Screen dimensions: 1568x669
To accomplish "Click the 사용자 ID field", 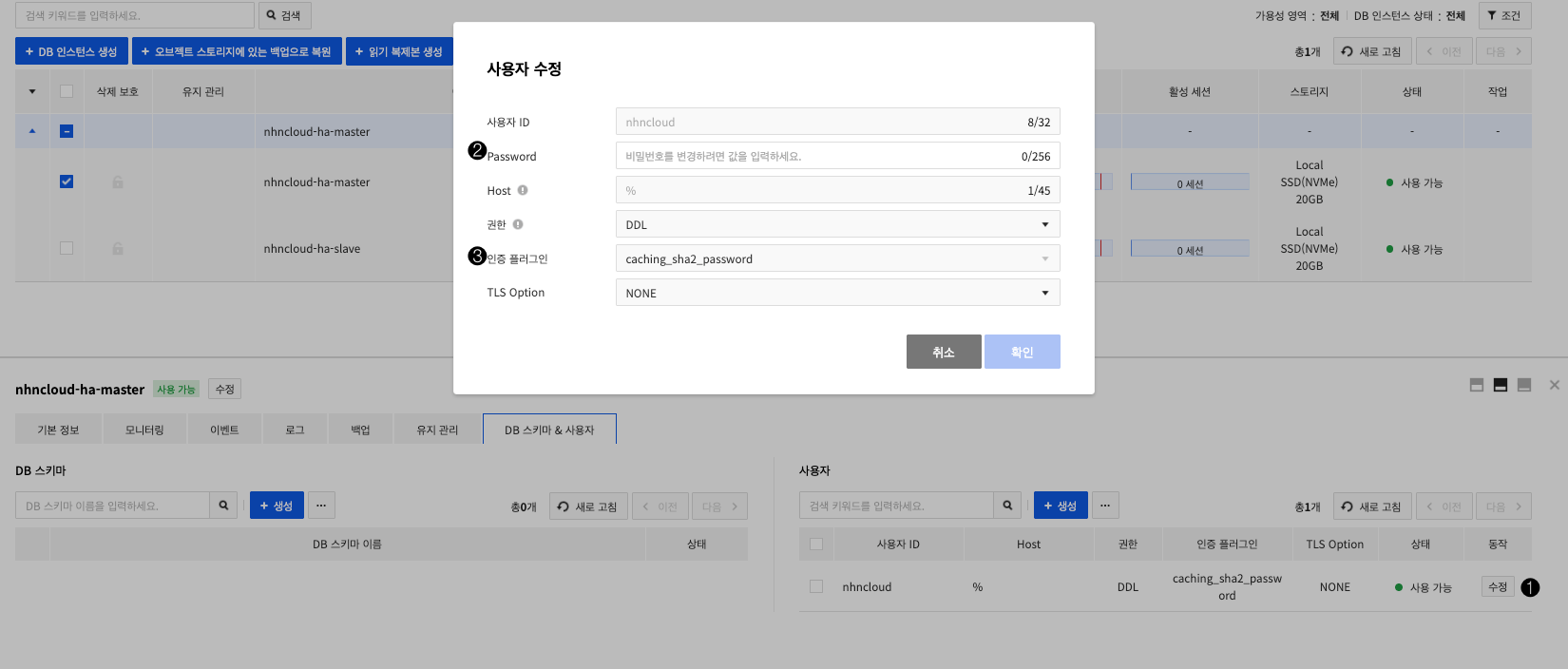I will click(x=837, y=122).
